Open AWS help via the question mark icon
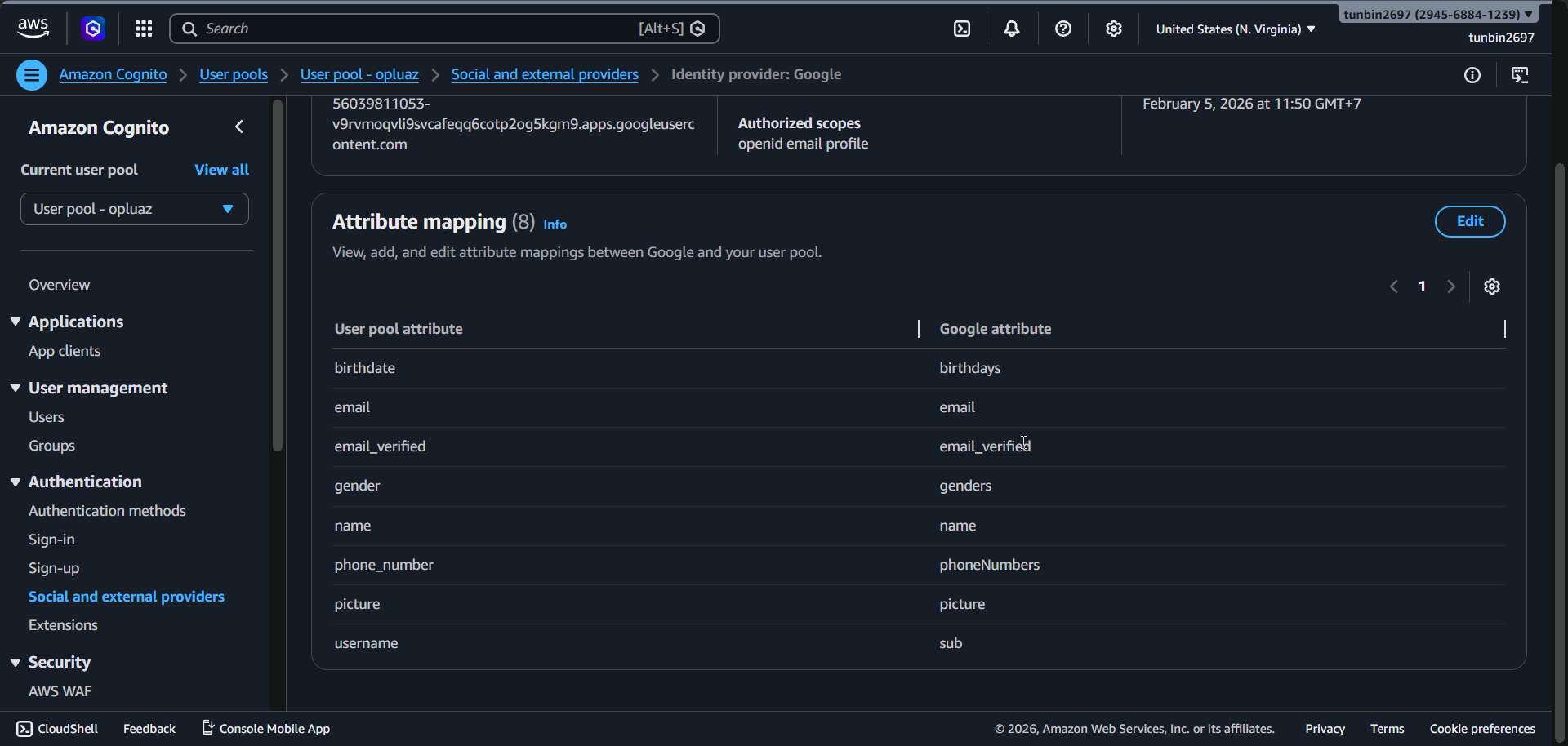Viewport: 1568px width, 746px height. (1062, 28)
